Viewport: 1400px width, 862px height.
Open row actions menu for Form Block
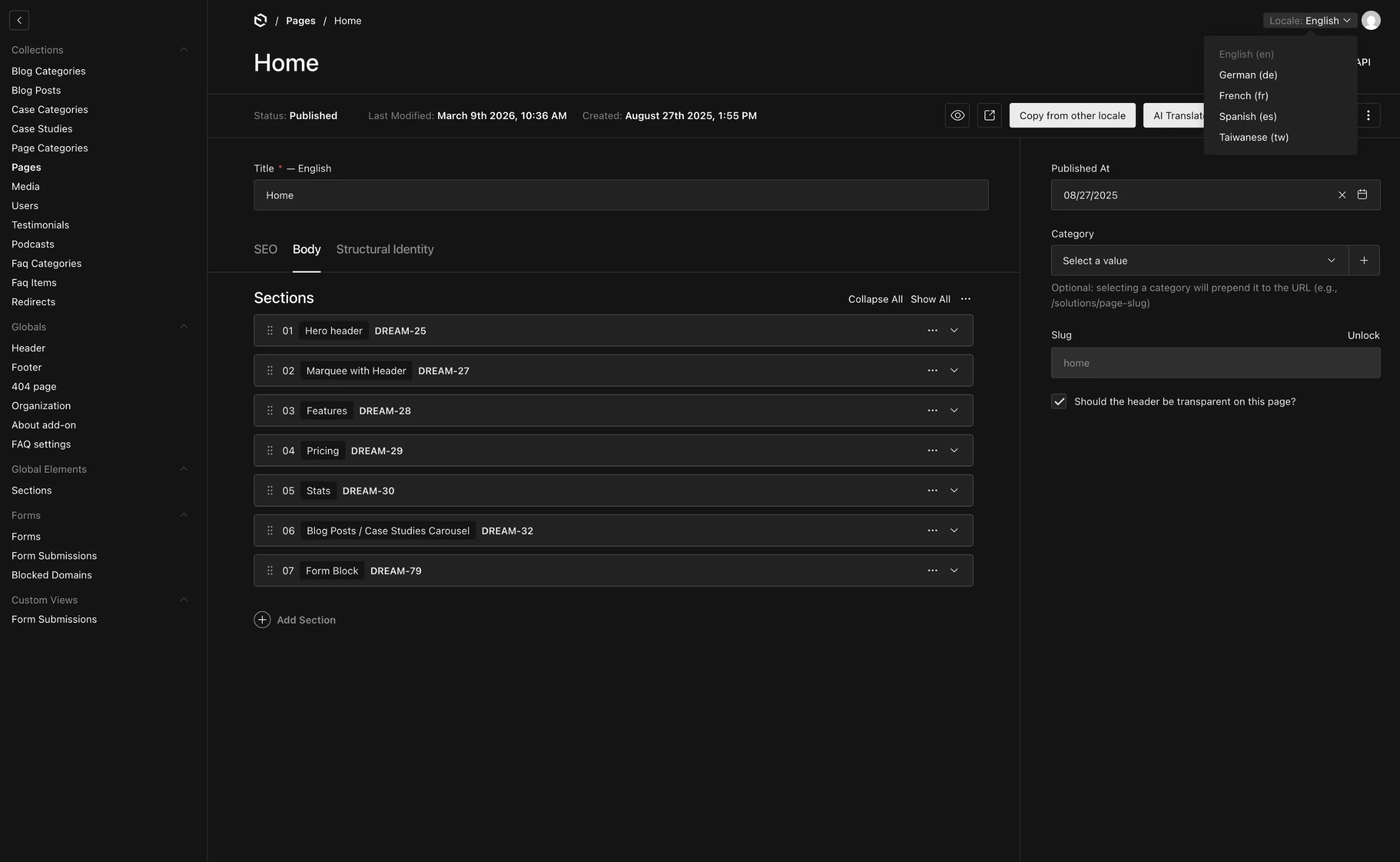point(932,571)
